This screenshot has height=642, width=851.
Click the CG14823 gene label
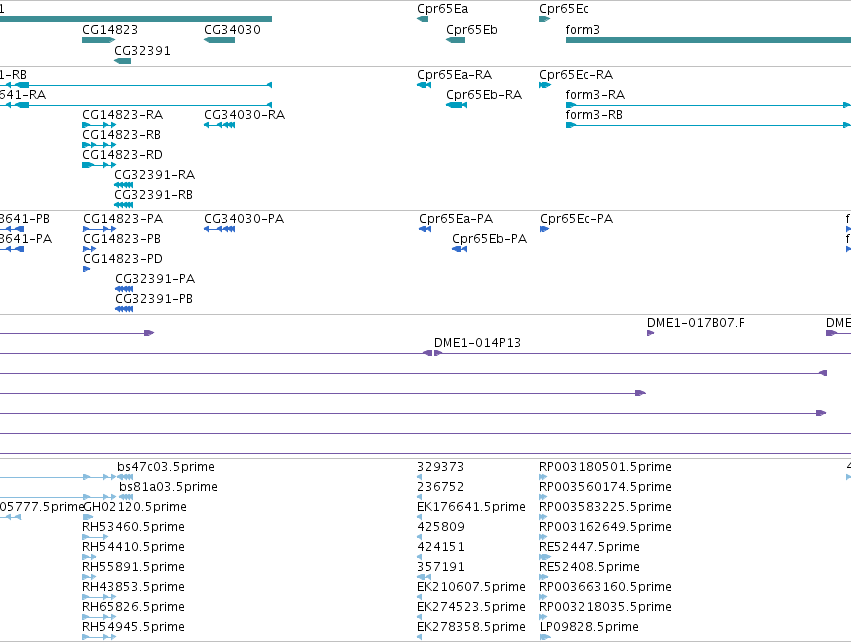[x=110, y=30]
